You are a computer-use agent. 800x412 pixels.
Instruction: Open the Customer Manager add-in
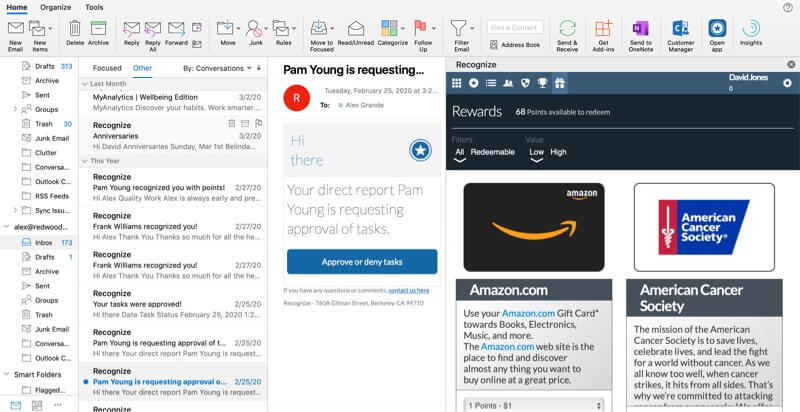pyautogui.click(x=681, y=36)
